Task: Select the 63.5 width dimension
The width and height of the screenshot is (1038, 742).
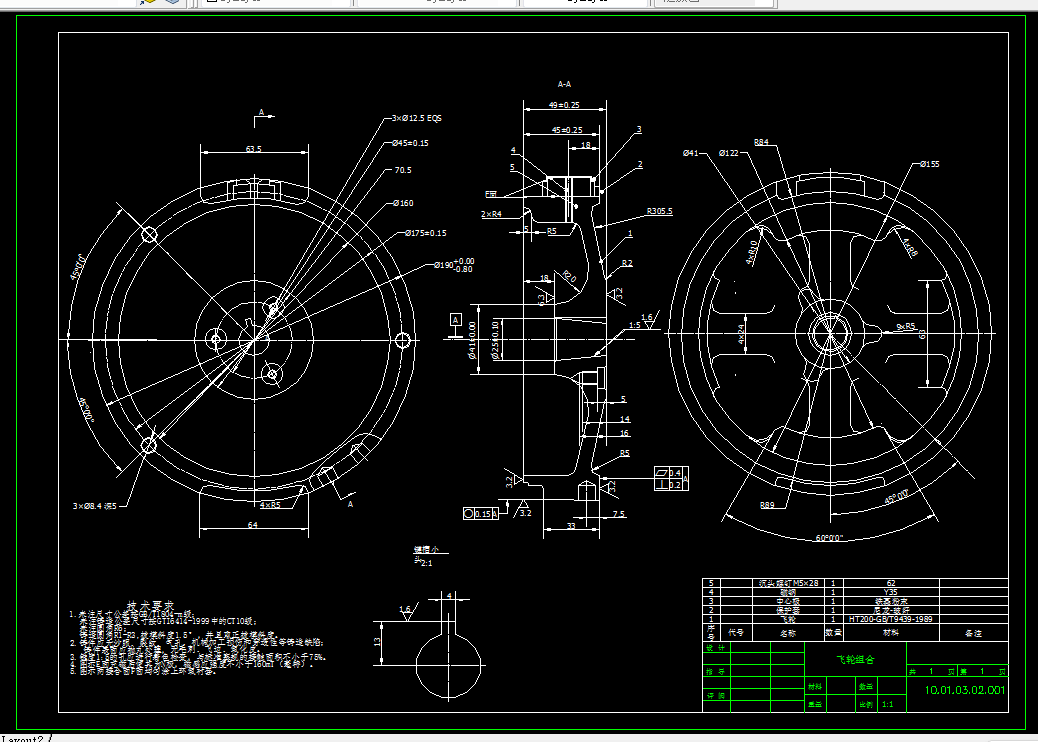Action: pos(254,148)
